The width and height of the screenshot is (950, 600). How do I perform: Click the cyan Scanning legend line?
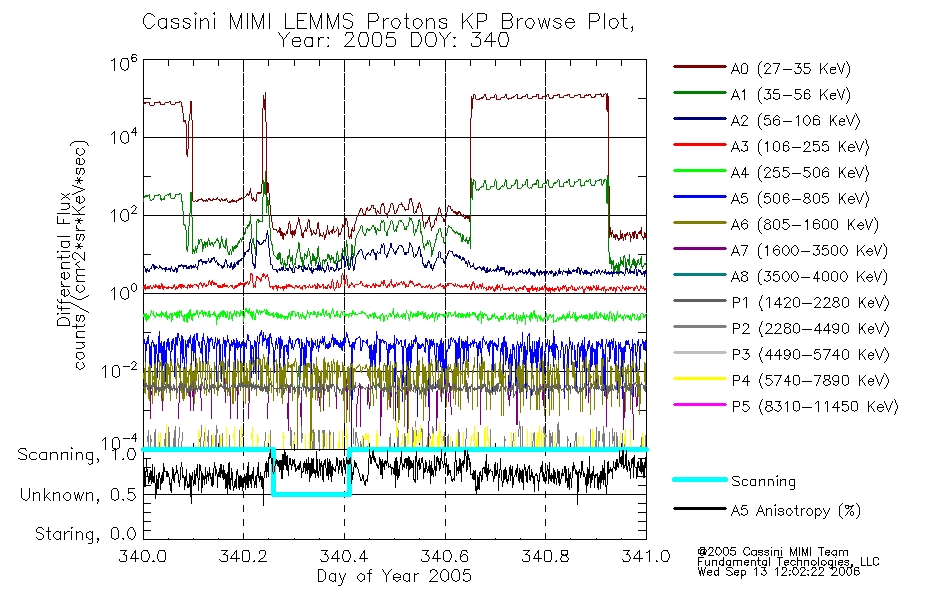(699, 479)
